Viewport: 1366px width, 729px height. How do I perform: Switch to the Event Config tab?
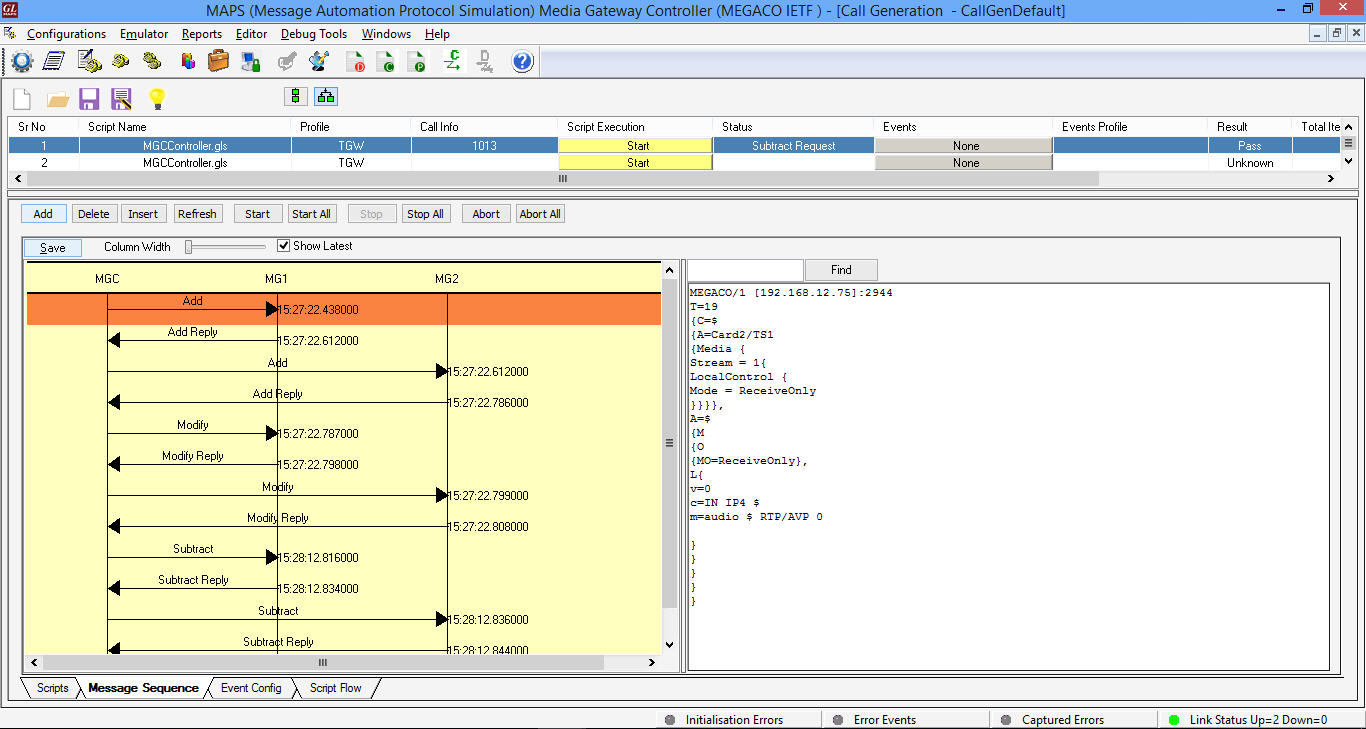(x=251, y=688)
